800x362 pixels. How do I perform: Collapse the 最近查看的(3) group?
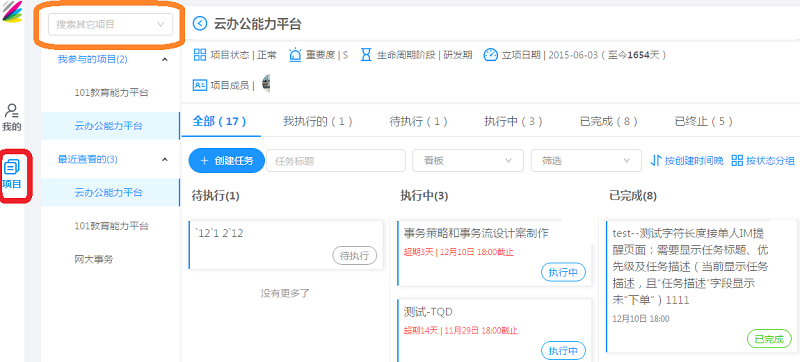coord(164,160)
